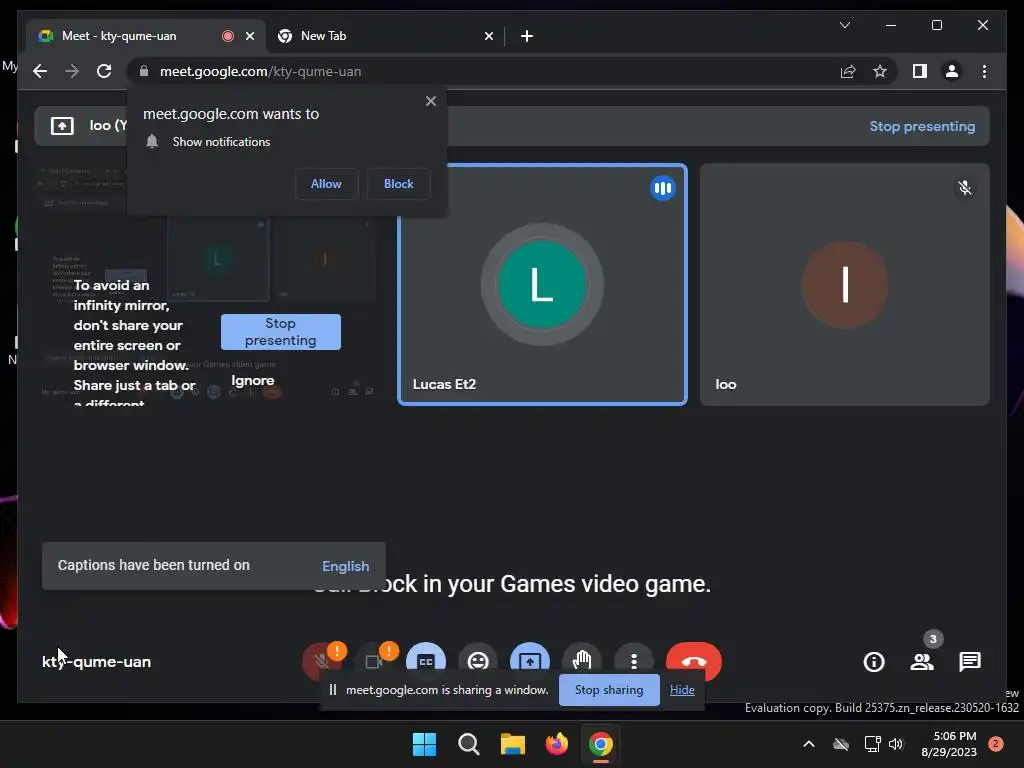This screenshot has width=1024, height=768.
Task: Click the pause icon in sharing bar
Action: pyautogui.click(x=333, y=690)
